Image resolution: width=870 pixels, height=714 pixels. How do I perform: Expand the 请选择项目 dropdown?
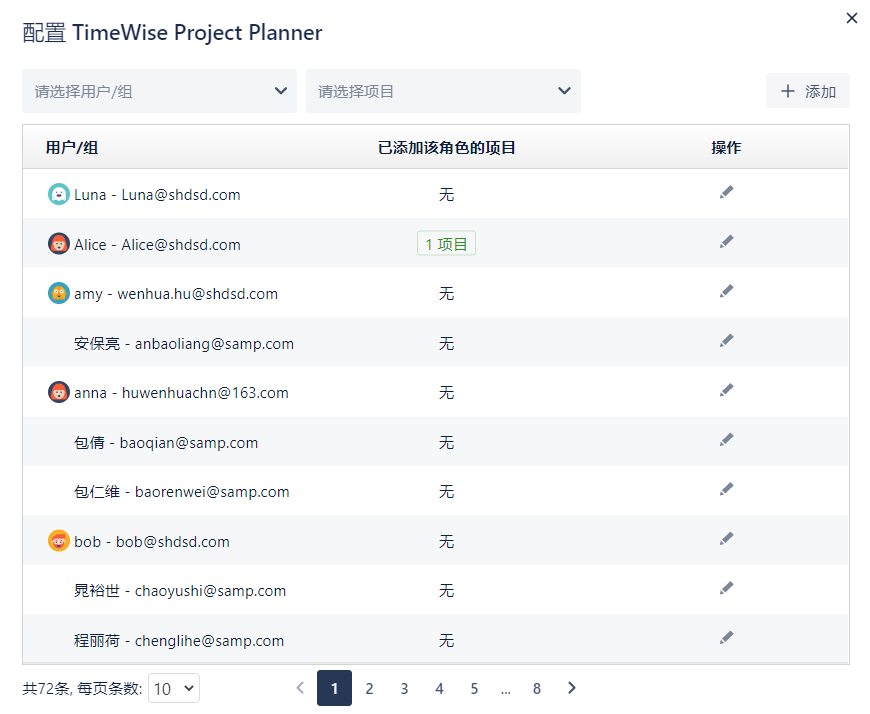coord(443,91)
